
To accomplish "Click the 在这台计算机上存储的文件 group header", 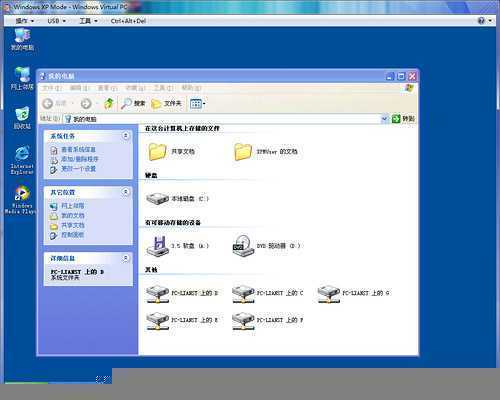I will [182, 128].
